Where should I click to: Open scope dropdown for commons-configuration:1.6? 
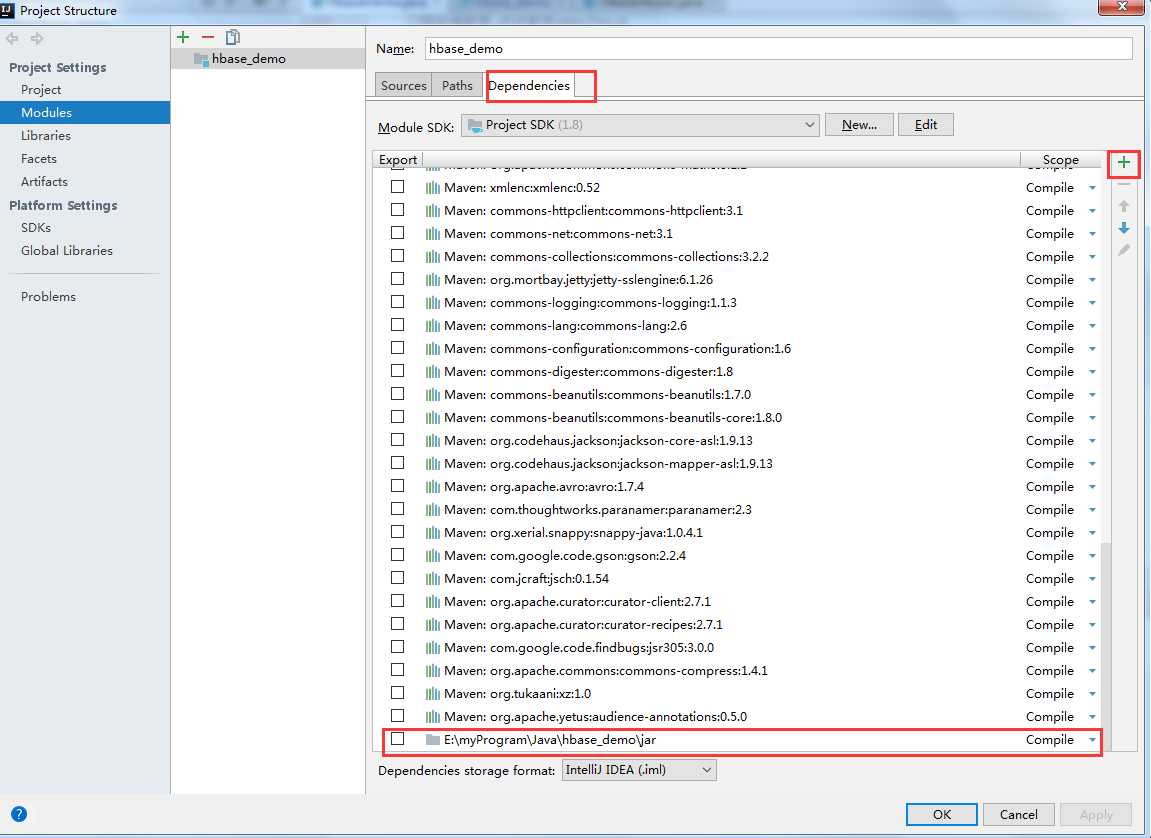coord(1092,349)
